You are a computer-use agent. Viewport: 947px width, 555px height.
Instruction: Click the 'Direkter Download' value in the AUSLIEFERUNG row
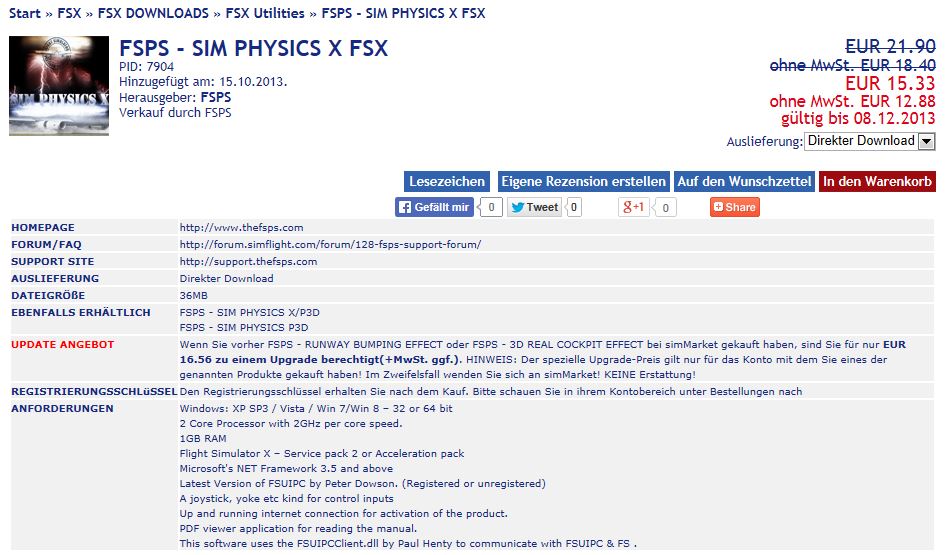tap(226, 278)
